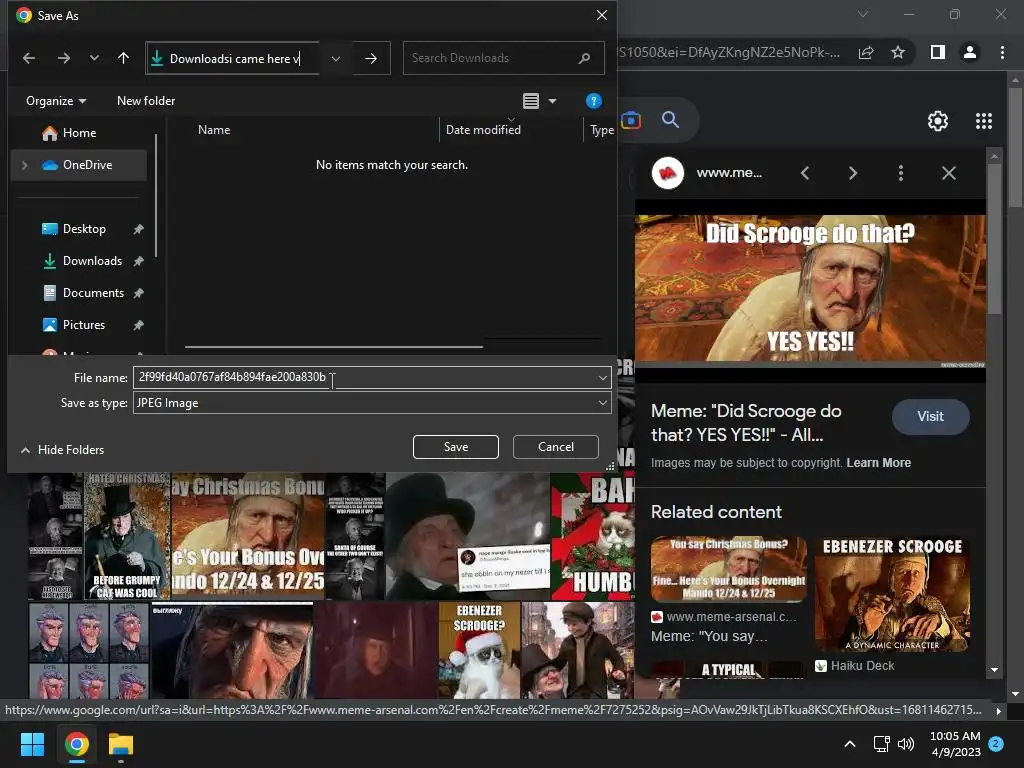Image resolution: width=1024 pixels, height=768 pixels.
Task: Open taskbar clock and date
Action: point(955,744)
